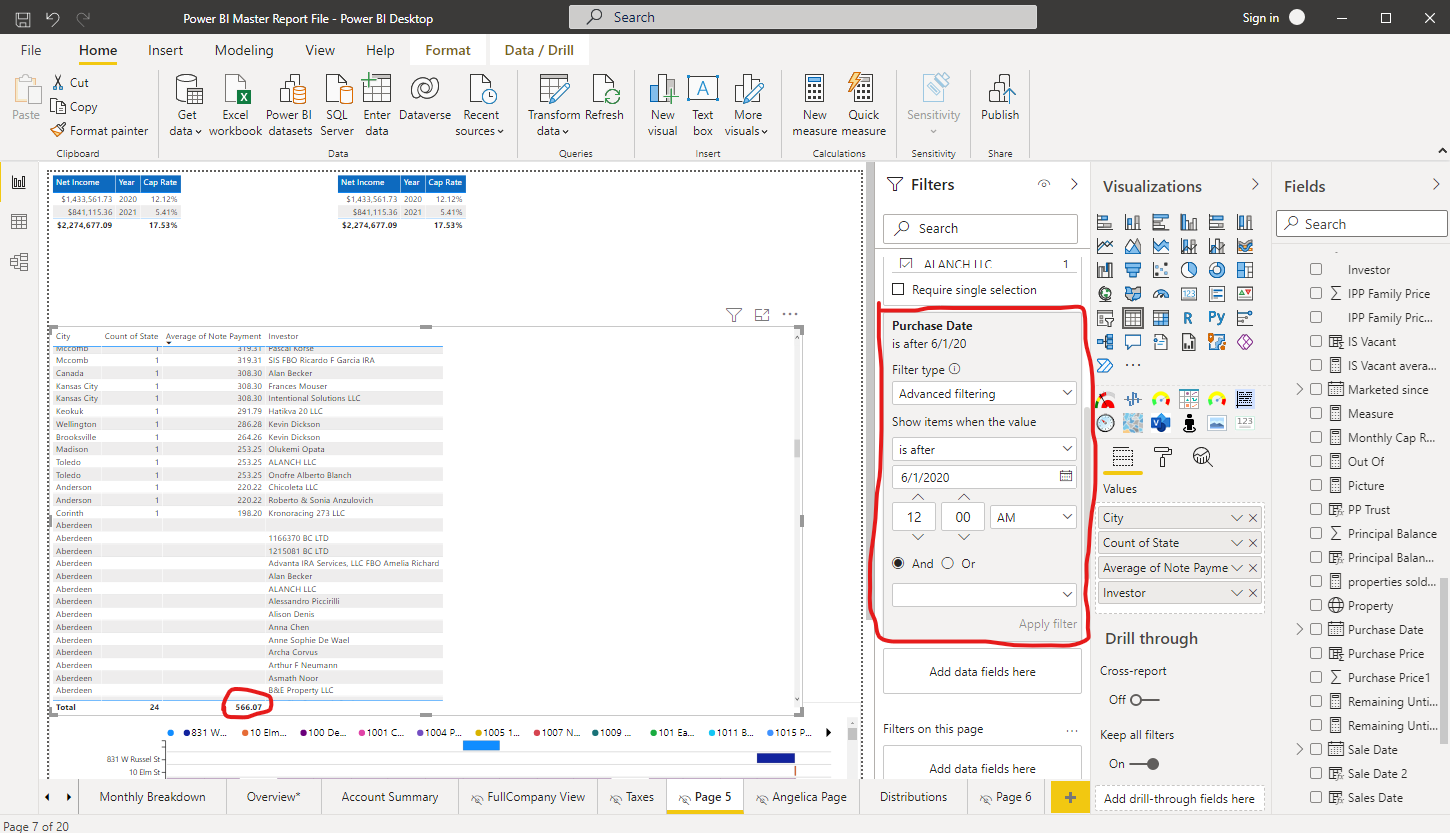Create a New measure
Viewport: 1450px width, 833px height.
point(815,105)
